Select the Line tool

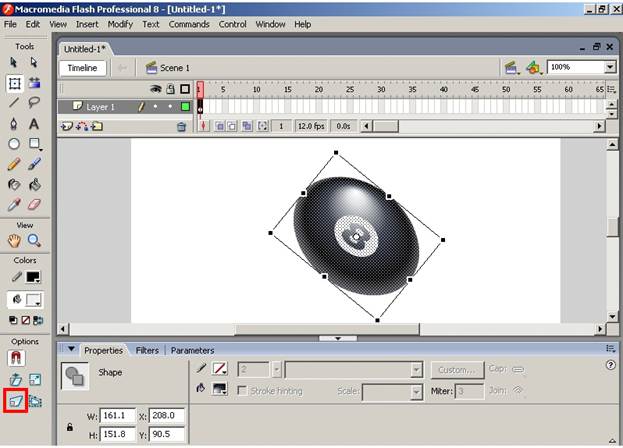pyautogui.click(x=14, y=103)
